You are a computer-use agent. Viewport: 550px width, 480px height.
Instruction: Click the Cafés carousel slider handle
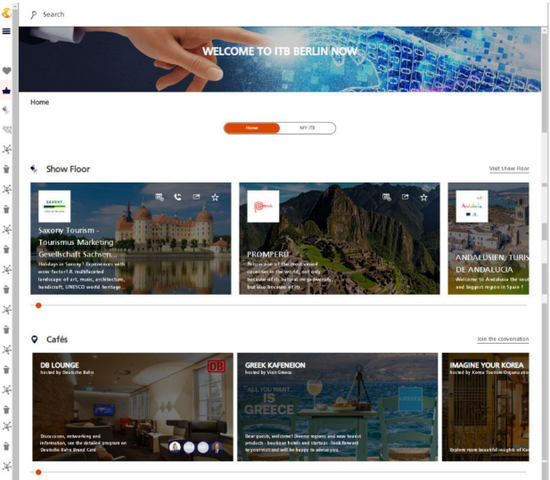[39, 472]
